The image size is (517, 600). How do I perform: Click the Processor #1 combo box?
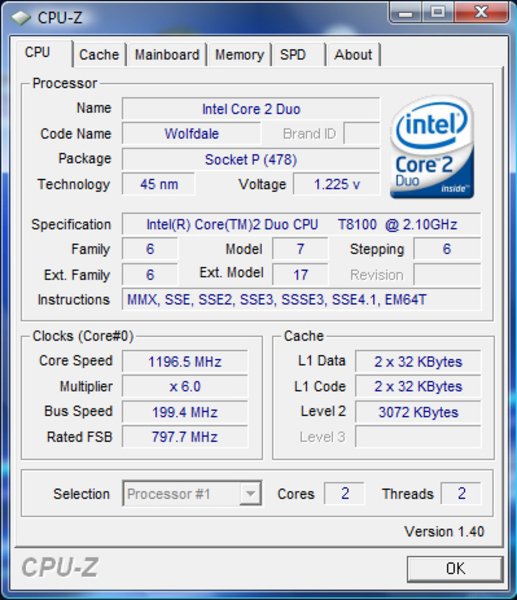192,494
